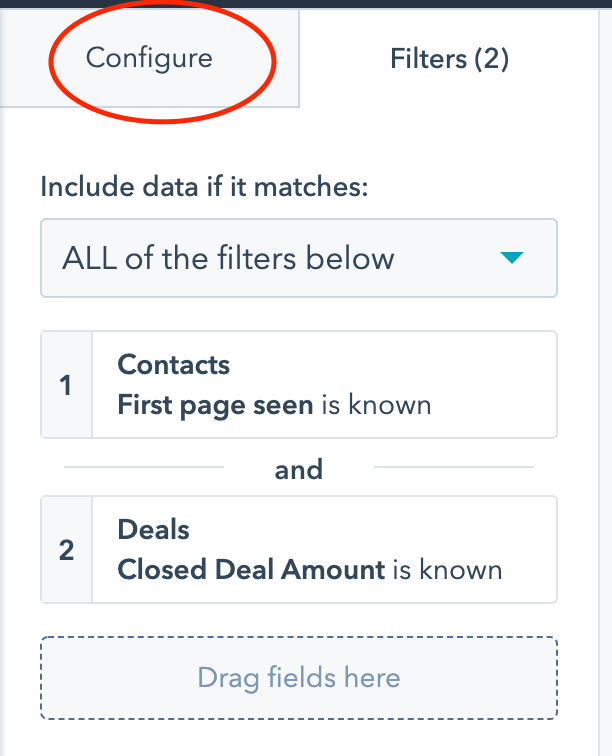Click 'is known' on the Deals filter
Viewport: 612px width, 756px height.
click(447, 570)
